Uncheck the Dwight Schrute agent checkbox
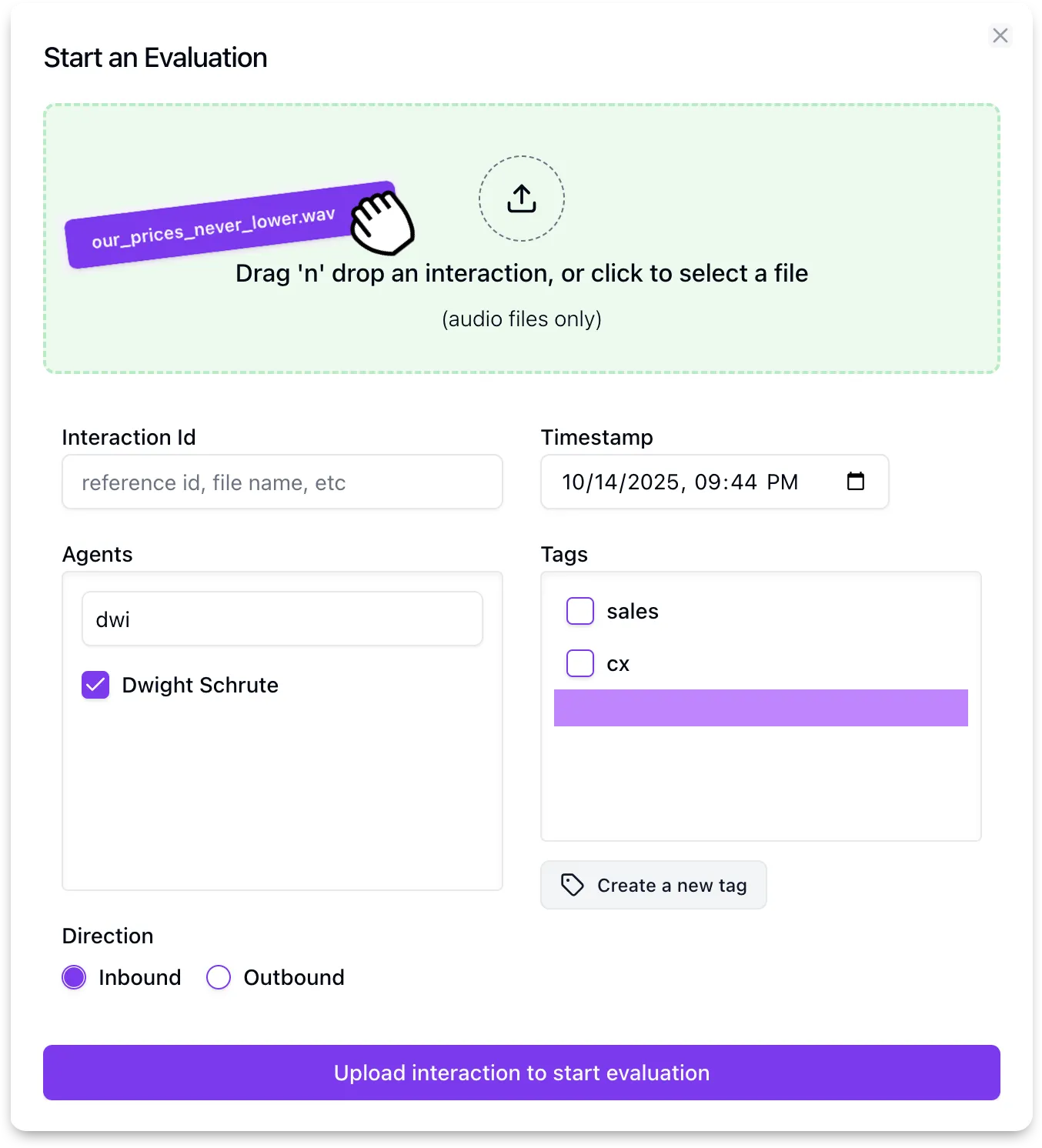 pyautogui.click(x=95, y=685)
